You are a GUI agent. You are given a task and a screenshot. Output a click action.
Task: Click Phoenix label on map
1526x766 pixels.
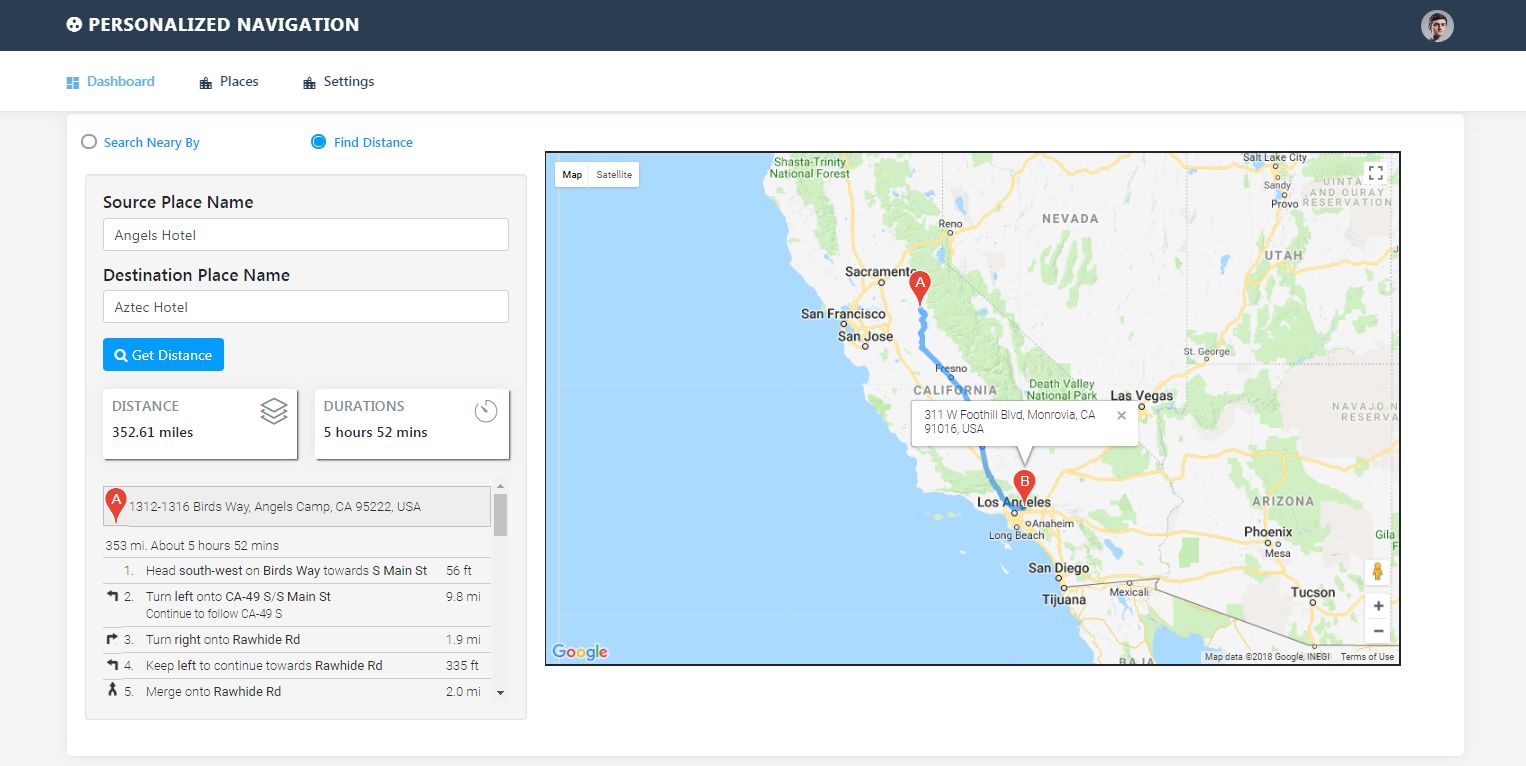click(1268, 532)
